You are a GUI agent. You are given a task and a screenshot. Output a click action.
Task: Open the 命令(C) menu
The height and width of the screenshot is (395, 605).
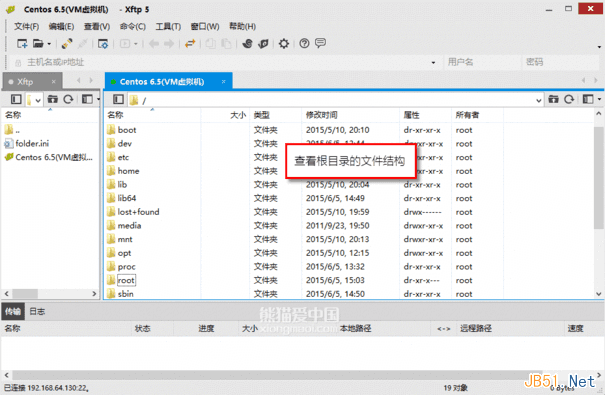[132, 26]
